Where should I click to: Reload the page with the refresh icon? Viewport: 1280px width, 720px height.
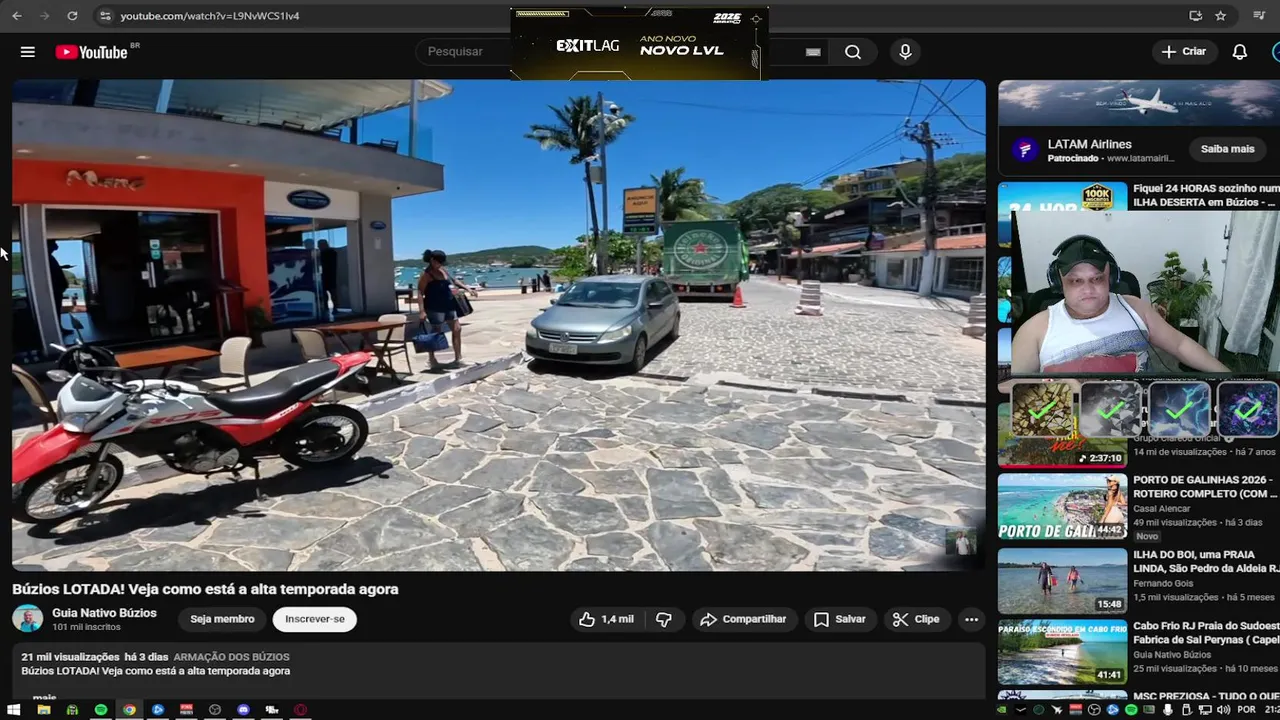point(72,16)
